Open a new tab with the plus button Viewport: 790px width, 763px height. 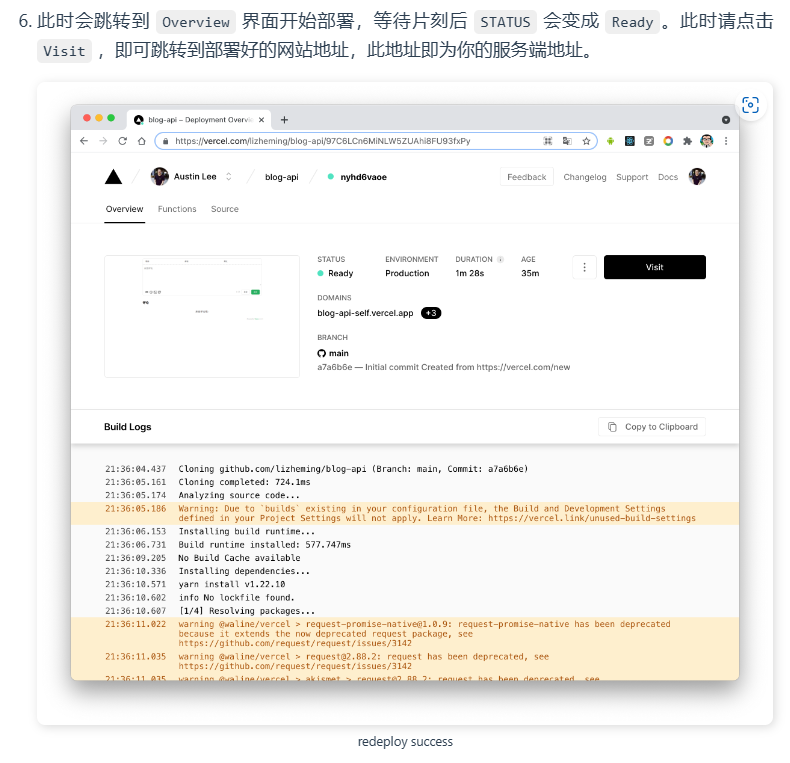[x=284, y=120]
